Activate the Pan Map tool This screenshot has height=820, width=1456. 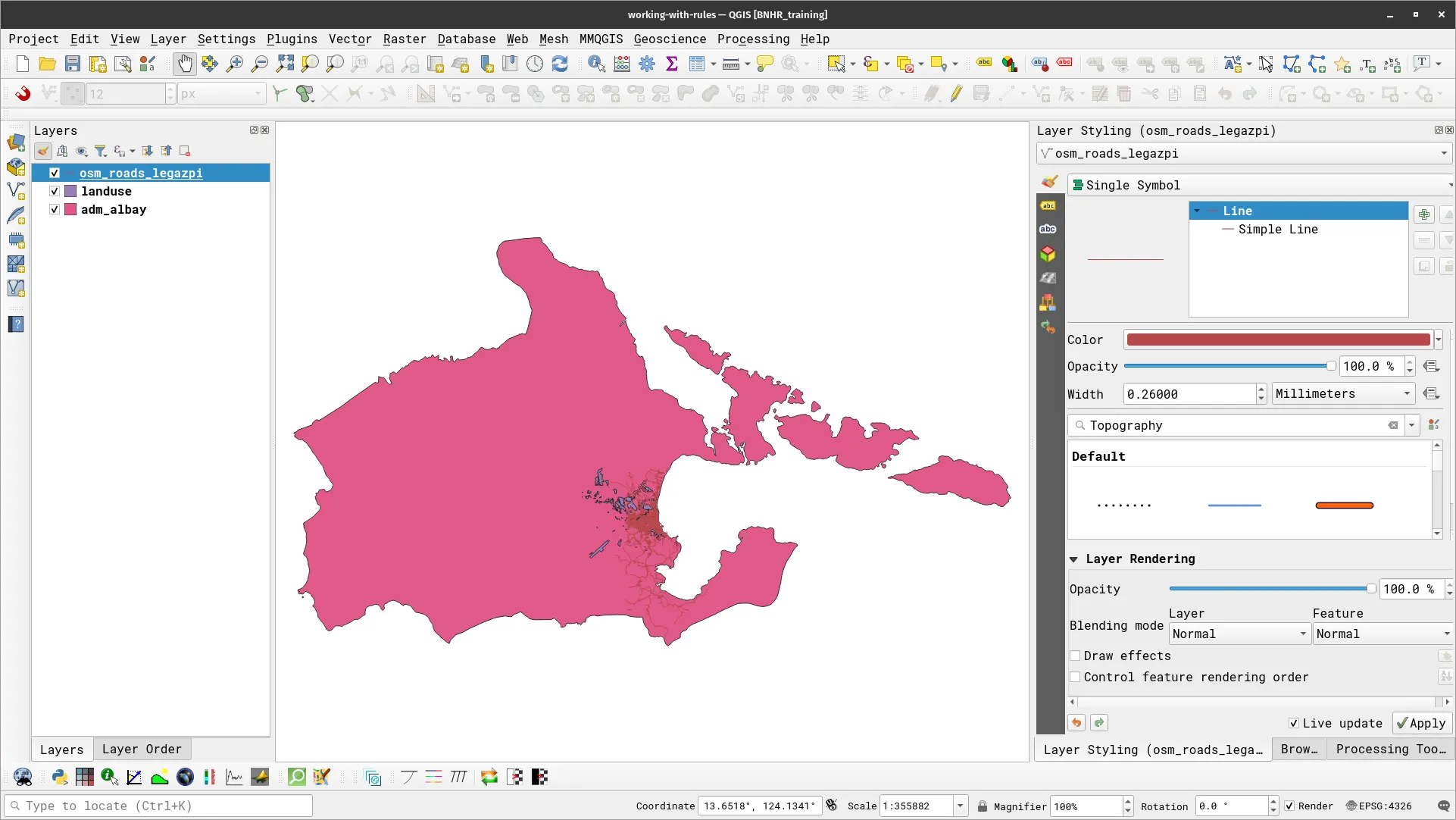[185, 64]
